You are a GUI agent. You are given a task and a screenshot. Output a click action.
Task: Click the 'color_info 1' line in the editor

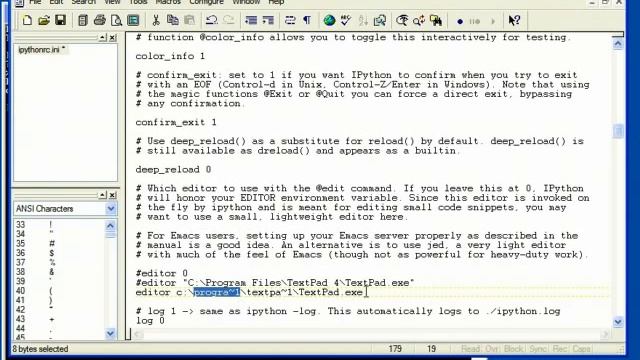[x=170, y=56]
